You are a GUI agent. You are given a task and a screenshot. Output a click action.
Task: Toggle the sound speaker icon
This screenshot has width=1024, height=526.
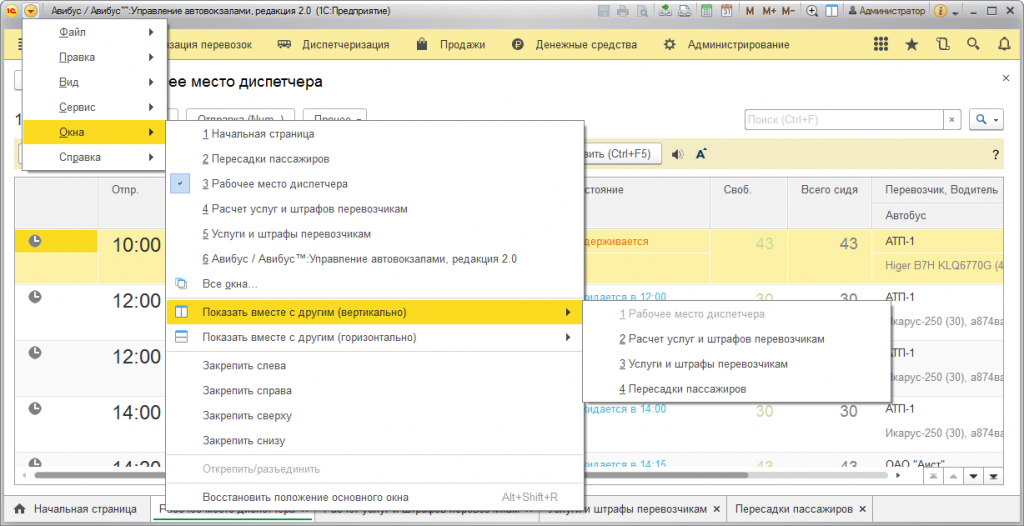(x=678, y=154)
